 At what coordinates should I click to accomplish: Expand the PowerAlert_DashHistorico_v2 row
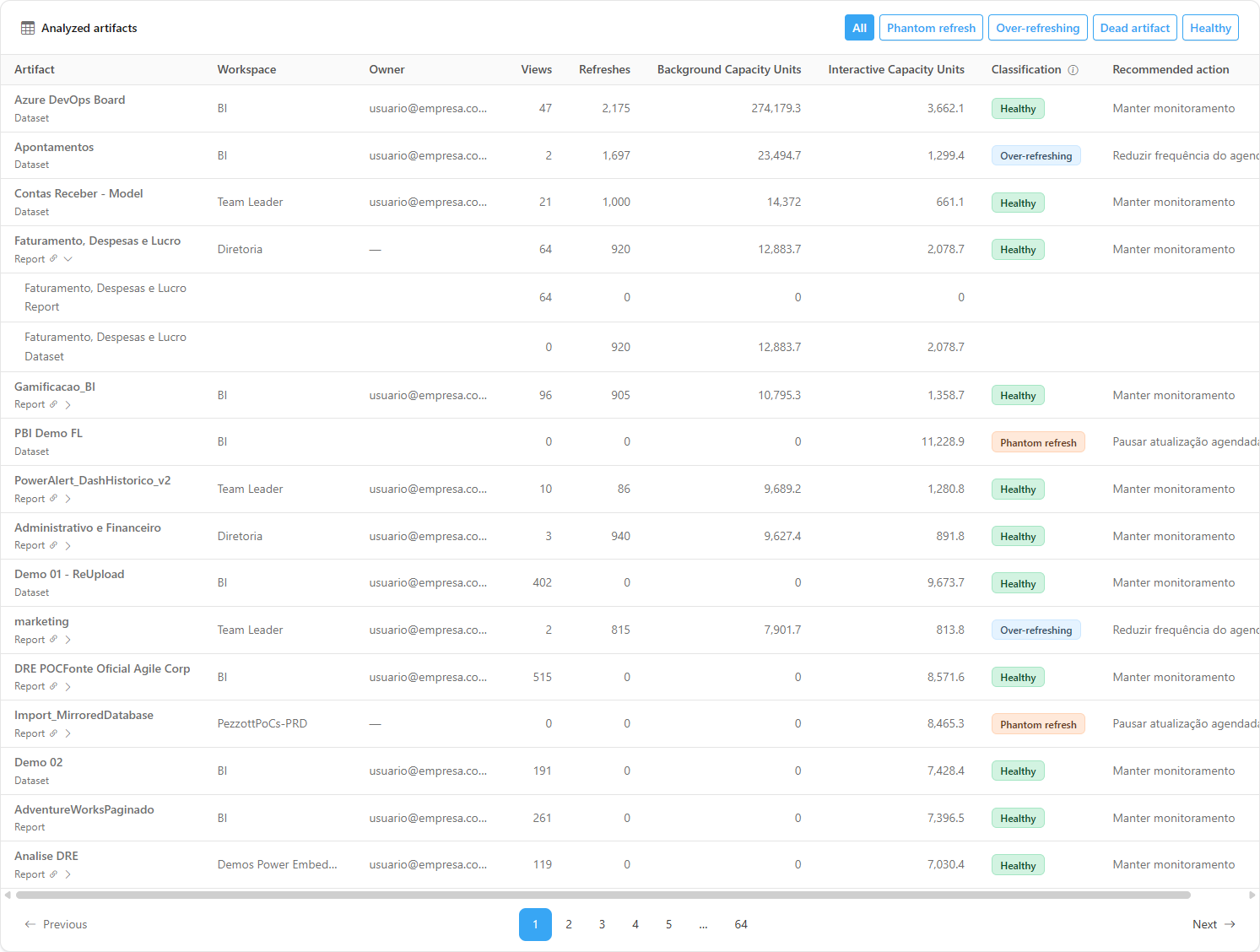68,499
